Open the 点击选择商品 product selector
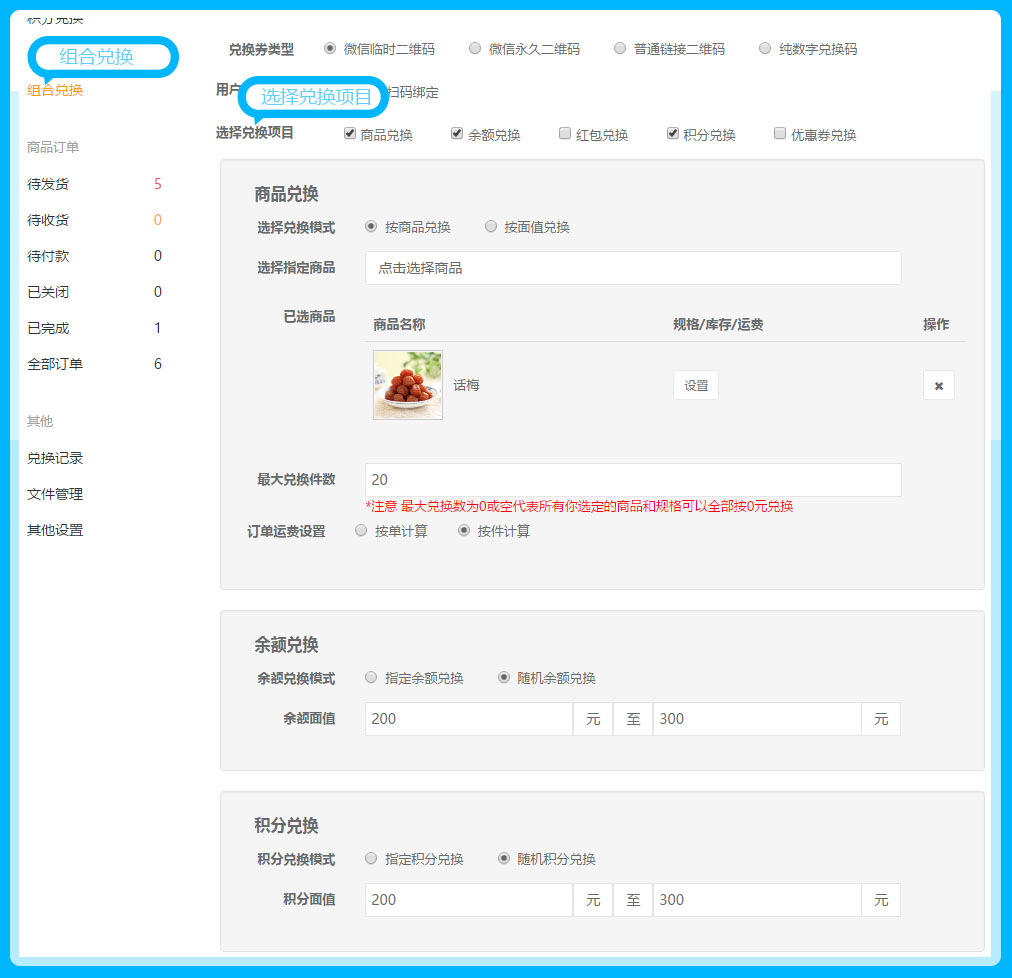 (633, 268)
